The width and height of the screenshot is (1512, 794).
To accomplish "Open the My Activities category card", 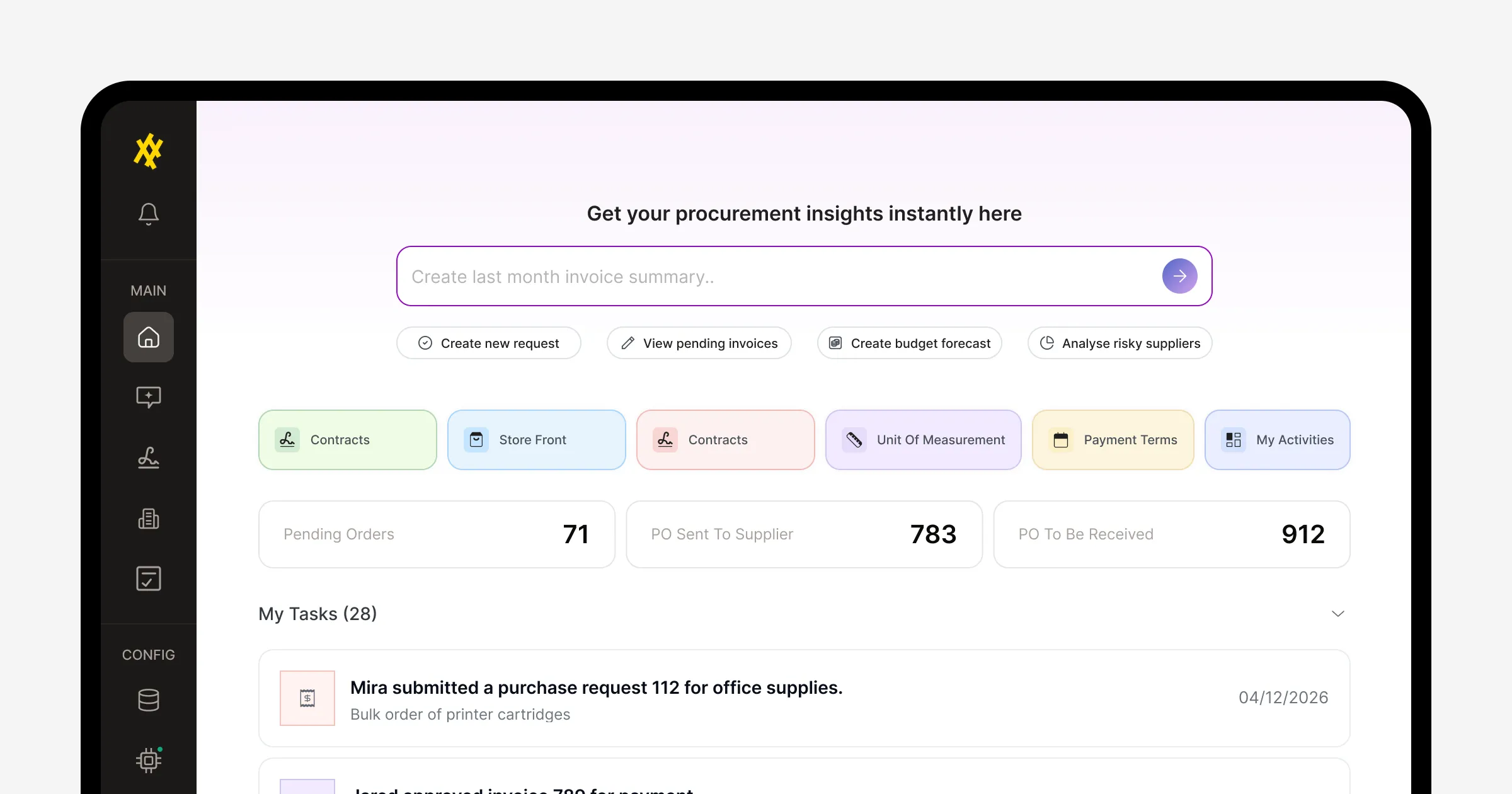I will click(1278, 440).
